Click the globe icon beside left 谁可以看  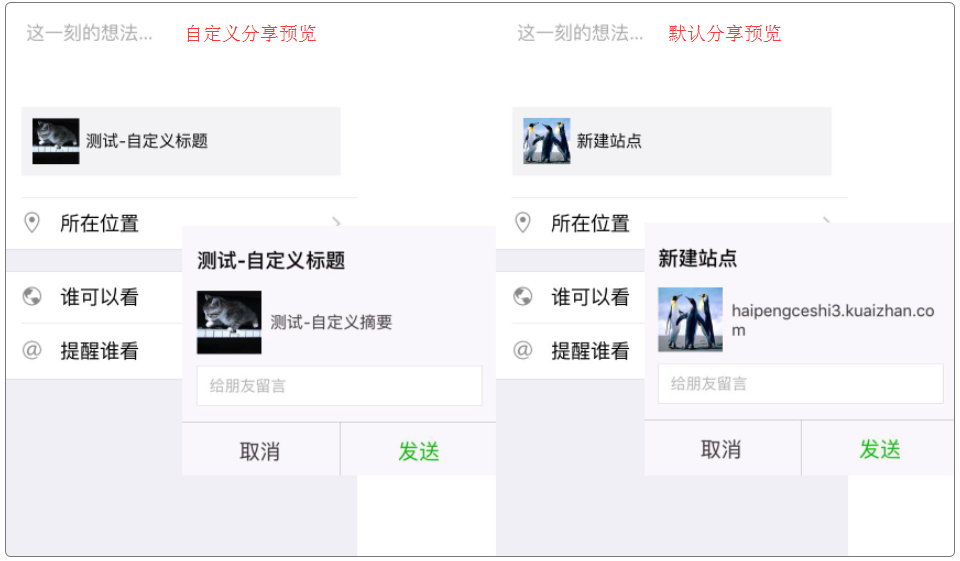[x=32, y=296]
